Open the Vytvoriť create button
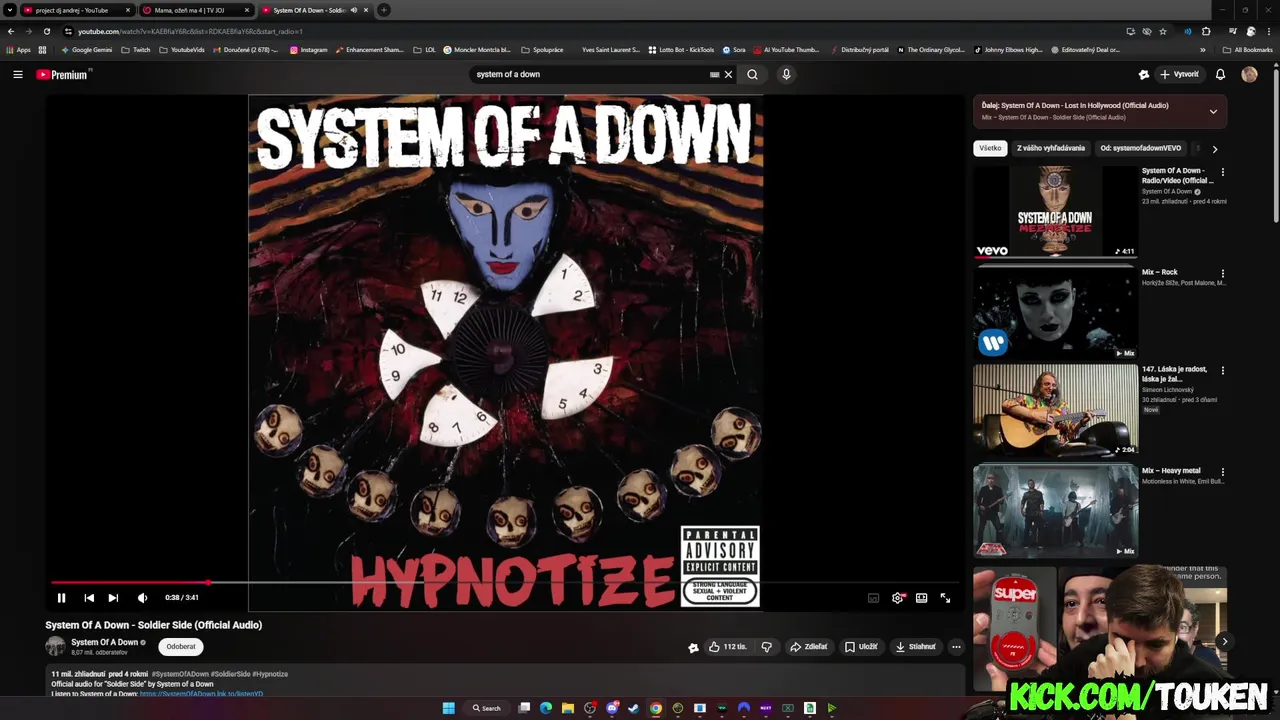The width and height of the screenshot is (1280, 720). 1180,74
